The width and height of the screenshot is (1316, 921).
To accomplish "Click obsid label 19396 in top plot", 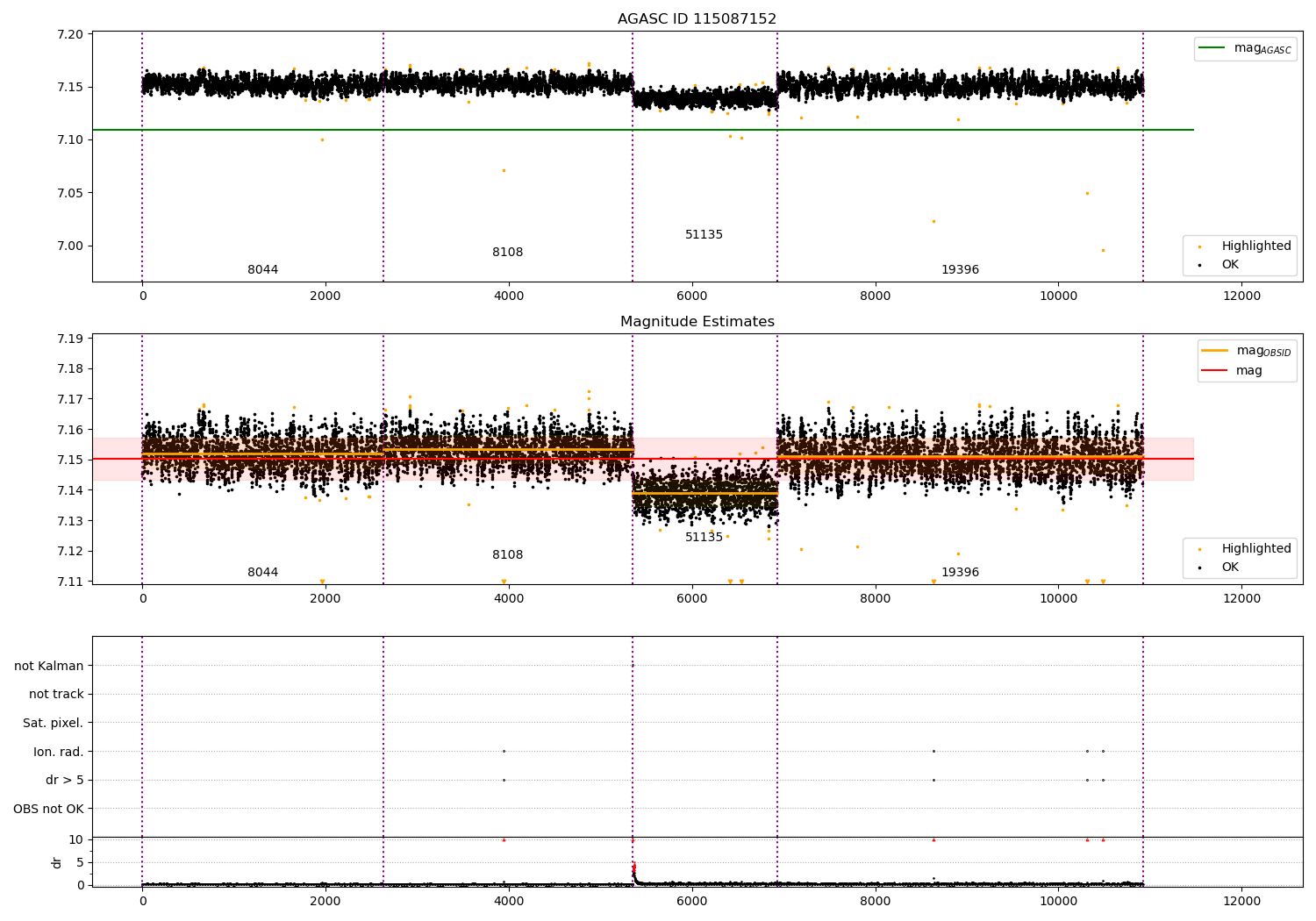I will point(961,270).
